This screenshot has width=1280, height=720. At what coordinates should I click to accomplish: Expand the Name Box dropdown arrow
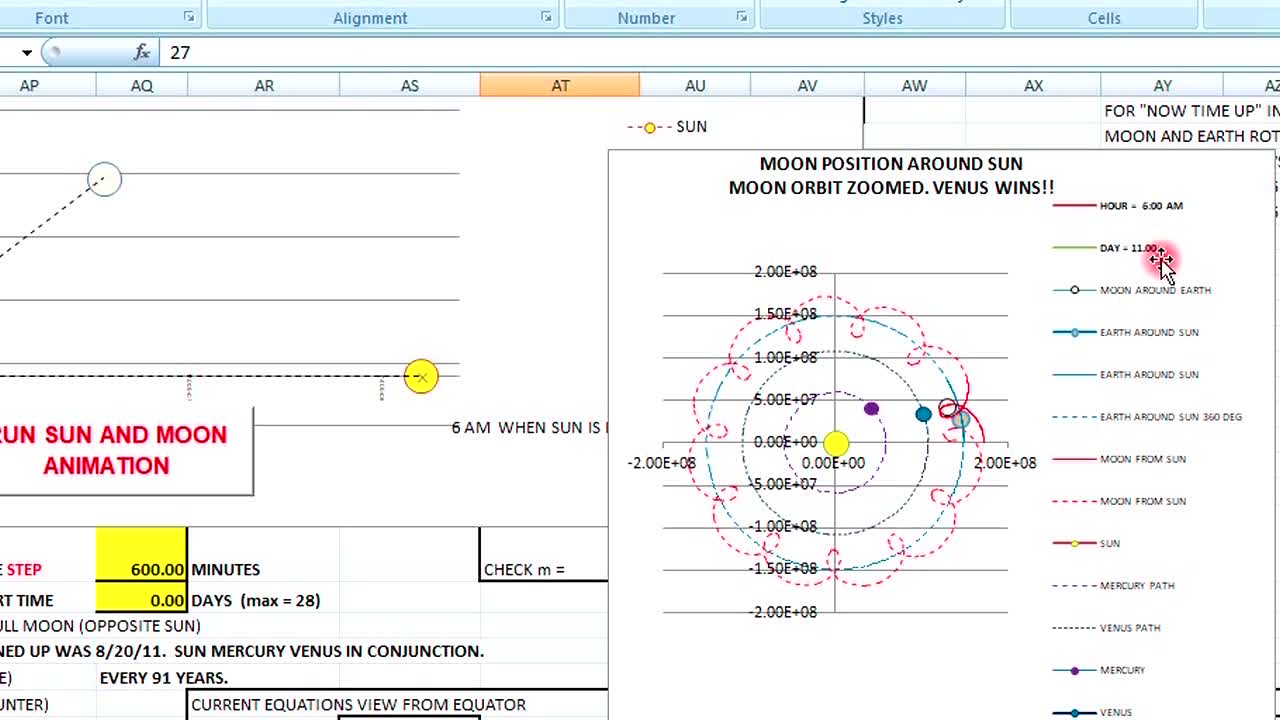(27, 53)
